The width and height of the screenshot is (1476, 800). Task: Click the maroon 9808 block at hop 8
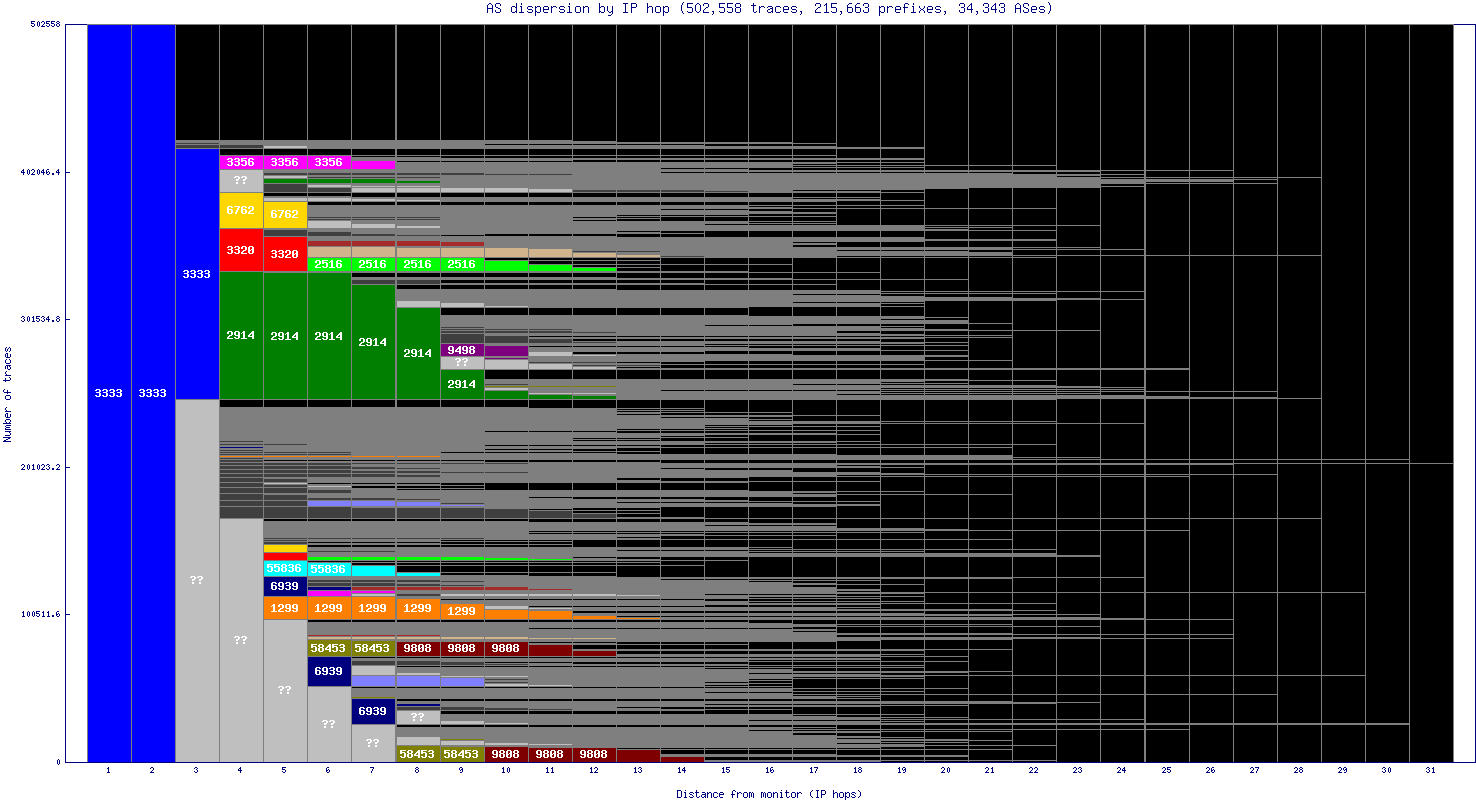pos(417,648)
